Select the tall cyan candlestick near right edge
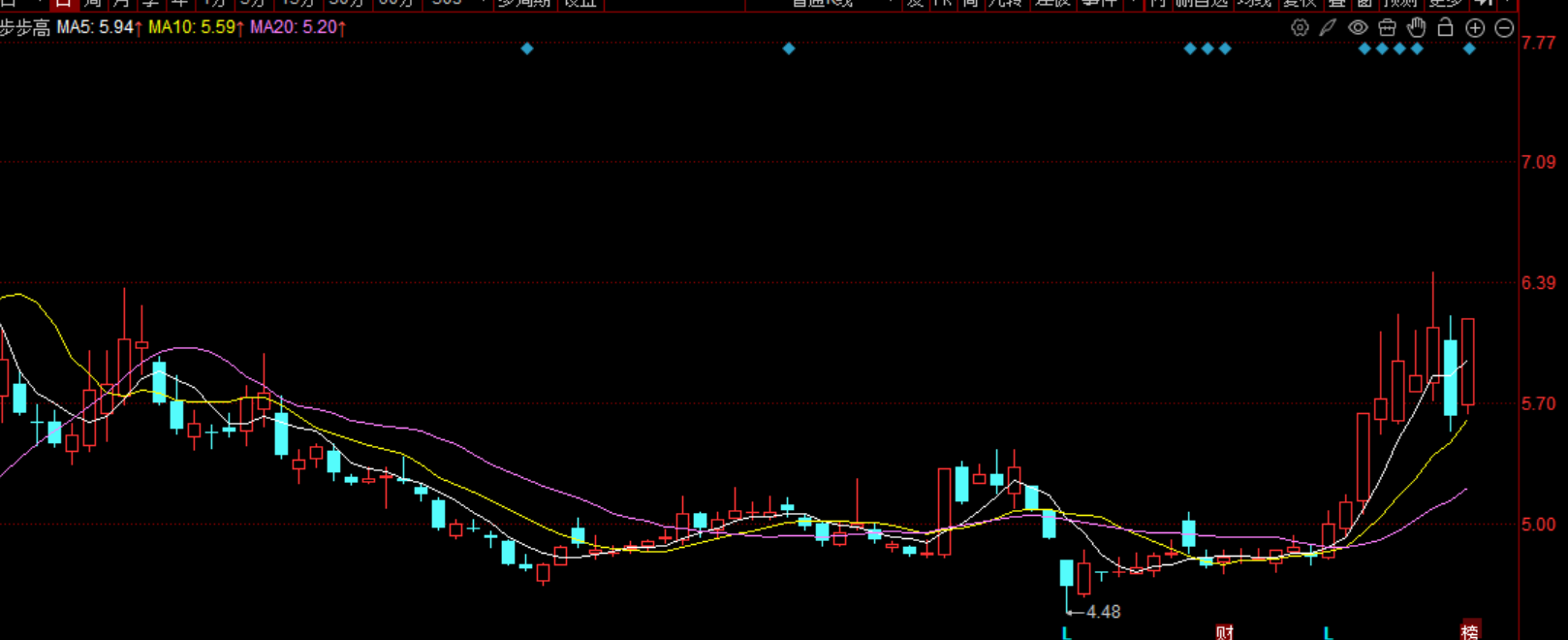1568x640 pixels. 1451,377
